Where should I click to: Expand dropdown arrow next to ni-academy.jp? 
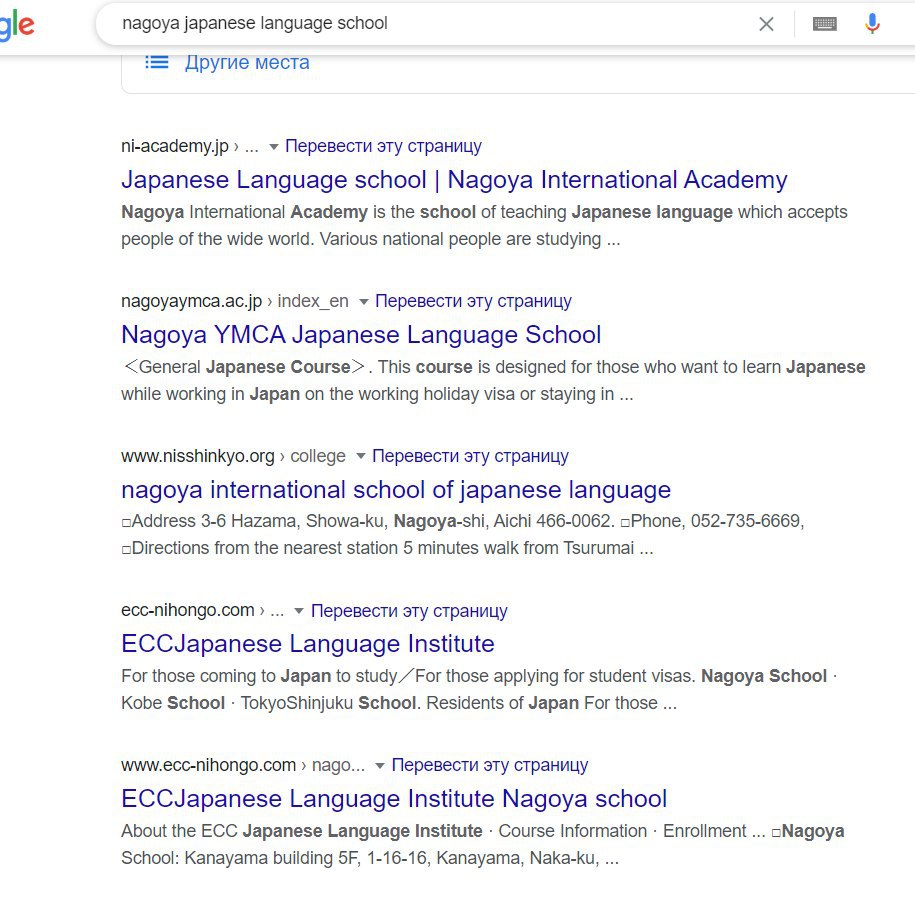273,146
